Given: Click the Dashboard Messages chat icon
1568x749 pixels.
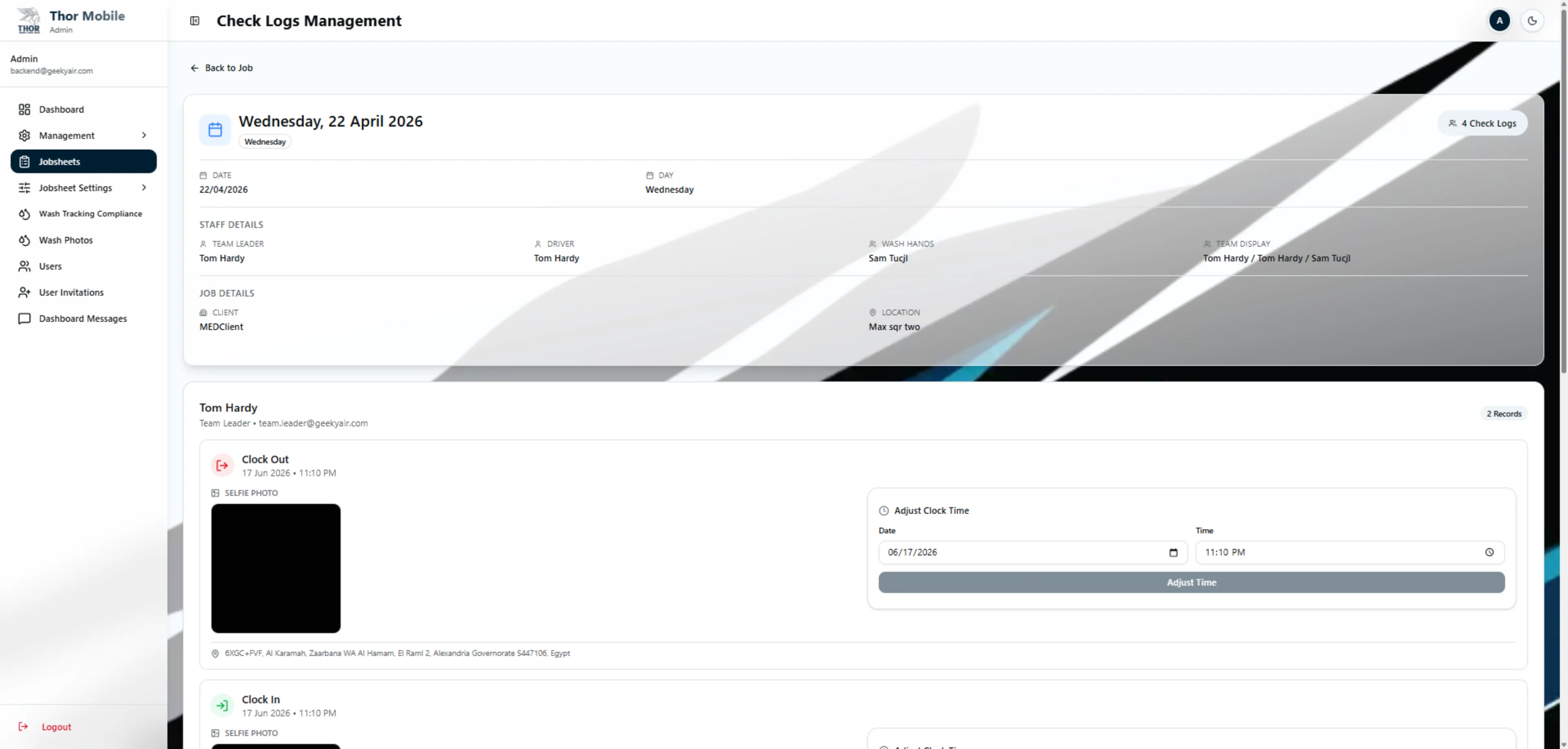Looking at the screenshot, I should pyautogui.click(x=24, y=319).
